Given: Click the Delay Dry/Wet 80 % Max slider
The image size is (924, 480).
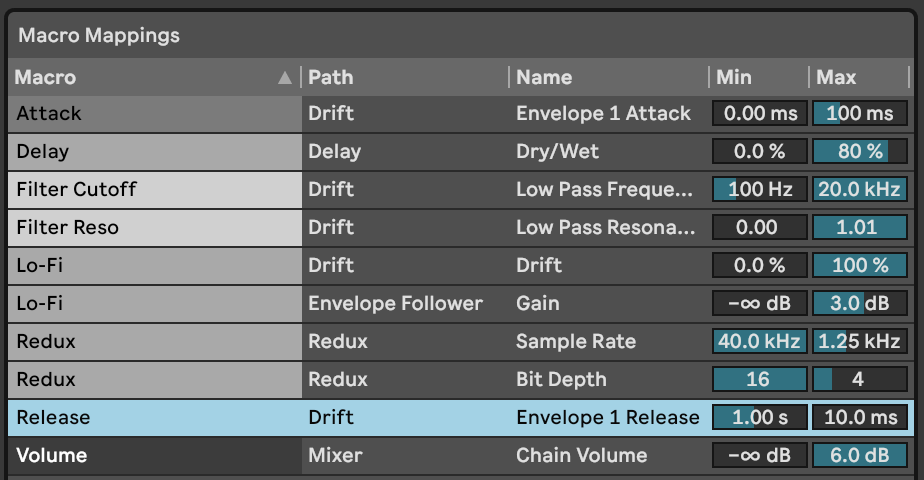Looking at the screenshot, I should (860, 151).
